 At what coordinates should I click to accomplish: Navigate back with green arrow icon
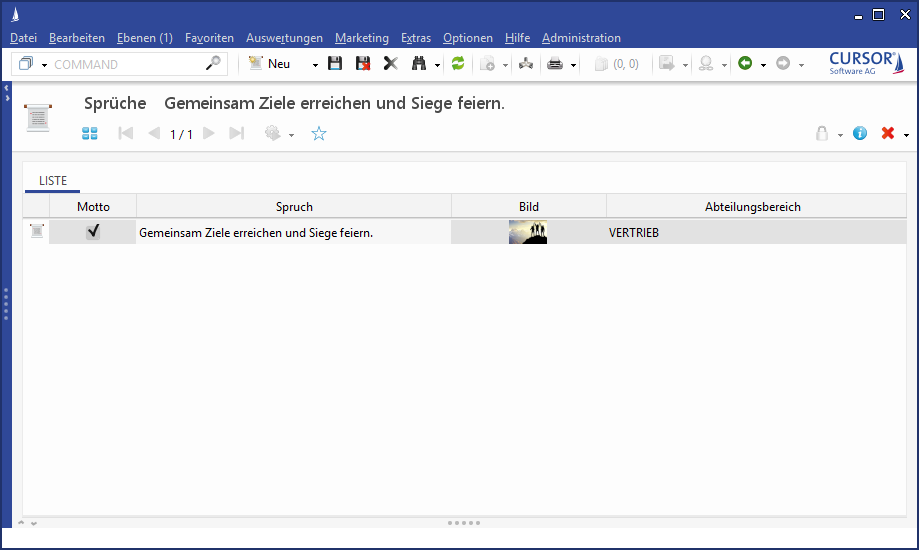click(x=745, y=64)
